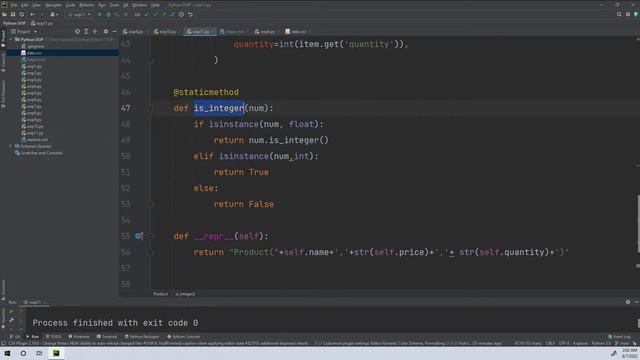The width and height of the screenshot is (640, 360).
Task: Toggle the TODO tool window button
Action: coord(53,337)
